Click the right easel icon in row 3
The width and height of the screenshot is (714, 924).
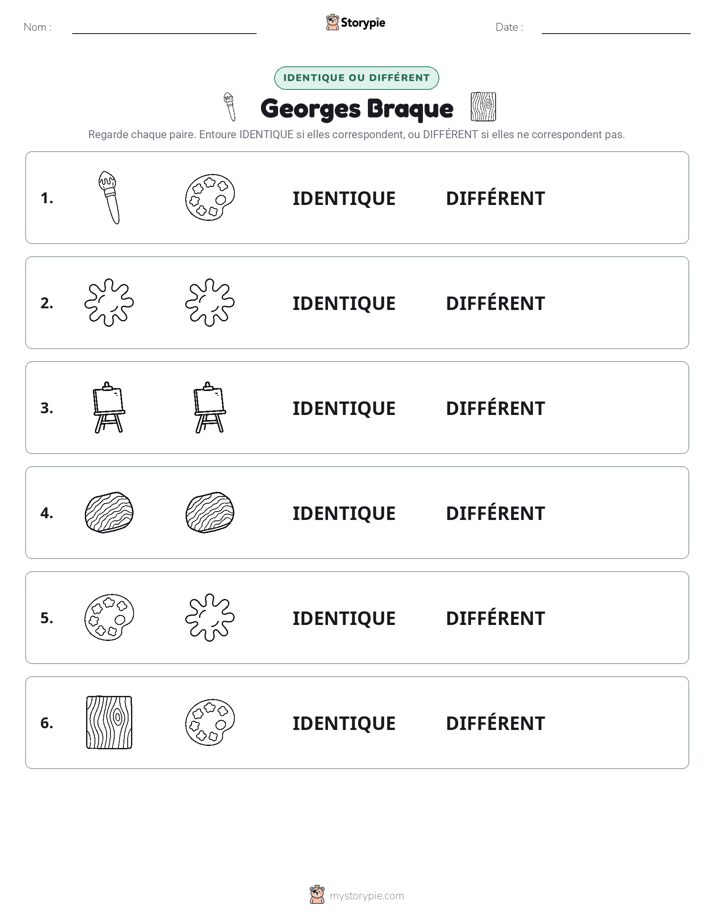[210, 407]
